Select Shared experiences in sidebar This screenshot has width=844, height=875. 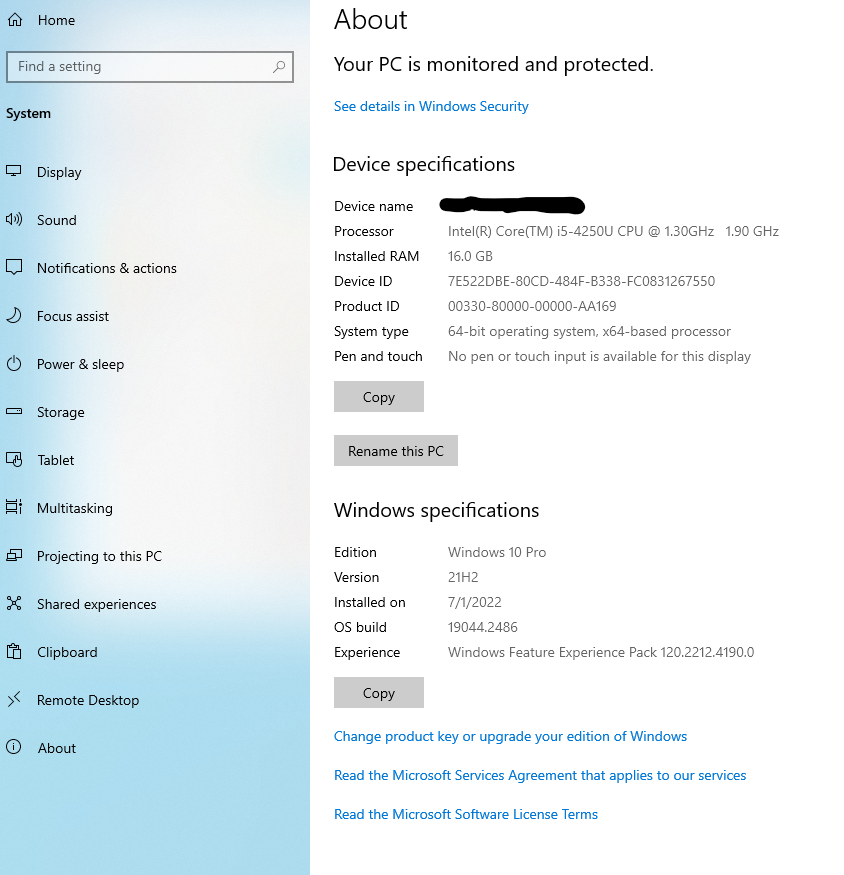tap(96, 604)
